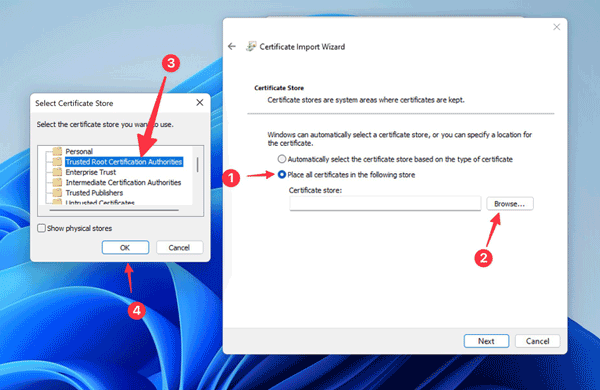Image resolution: width=600 pixels, height=390 pixels.
Task: Click the Personal store folder icon
Action: 57,151
